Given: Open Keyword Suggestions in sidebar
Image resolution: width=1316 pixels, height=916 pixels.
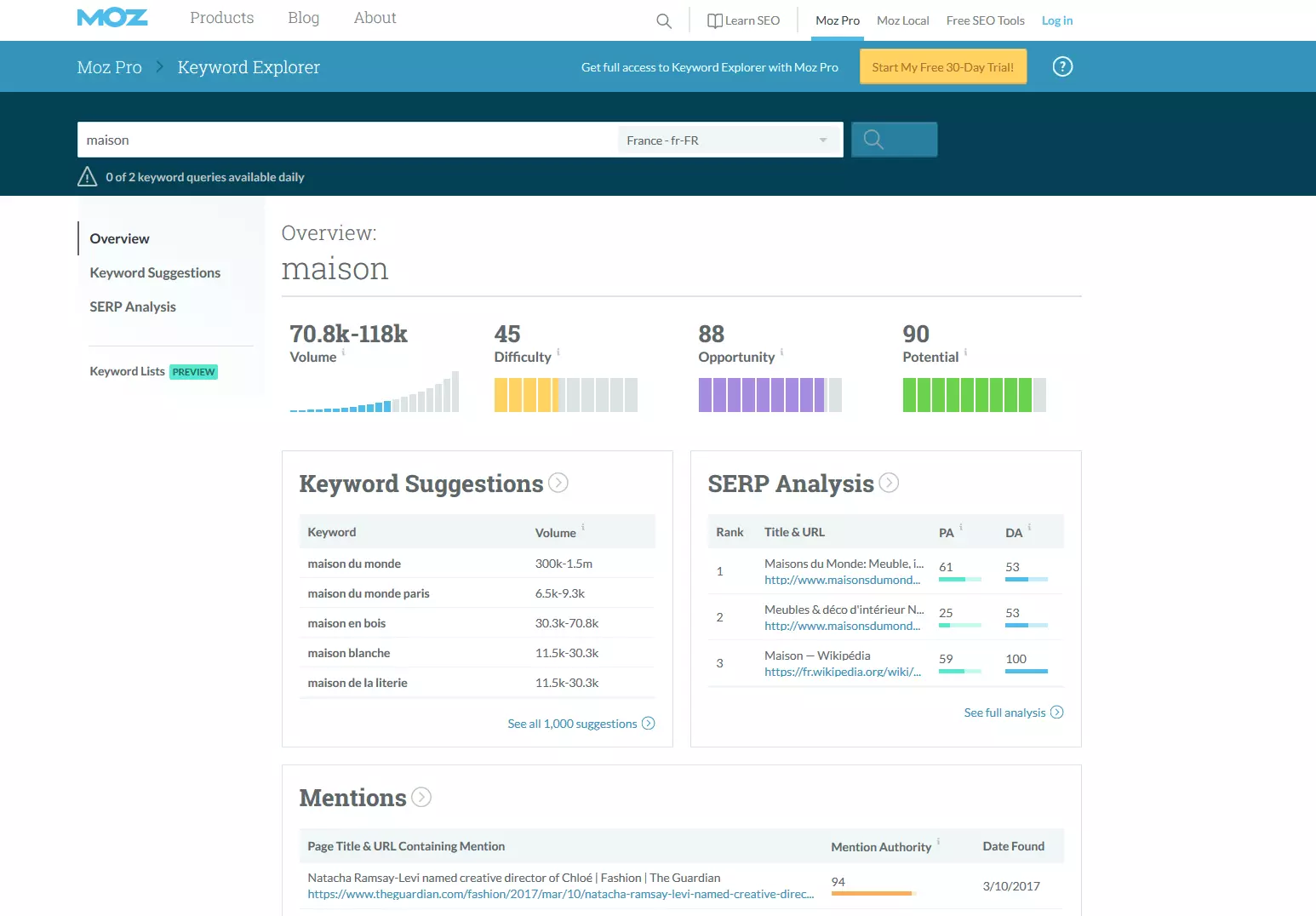Looking at the screenshot, I should 155,272.
